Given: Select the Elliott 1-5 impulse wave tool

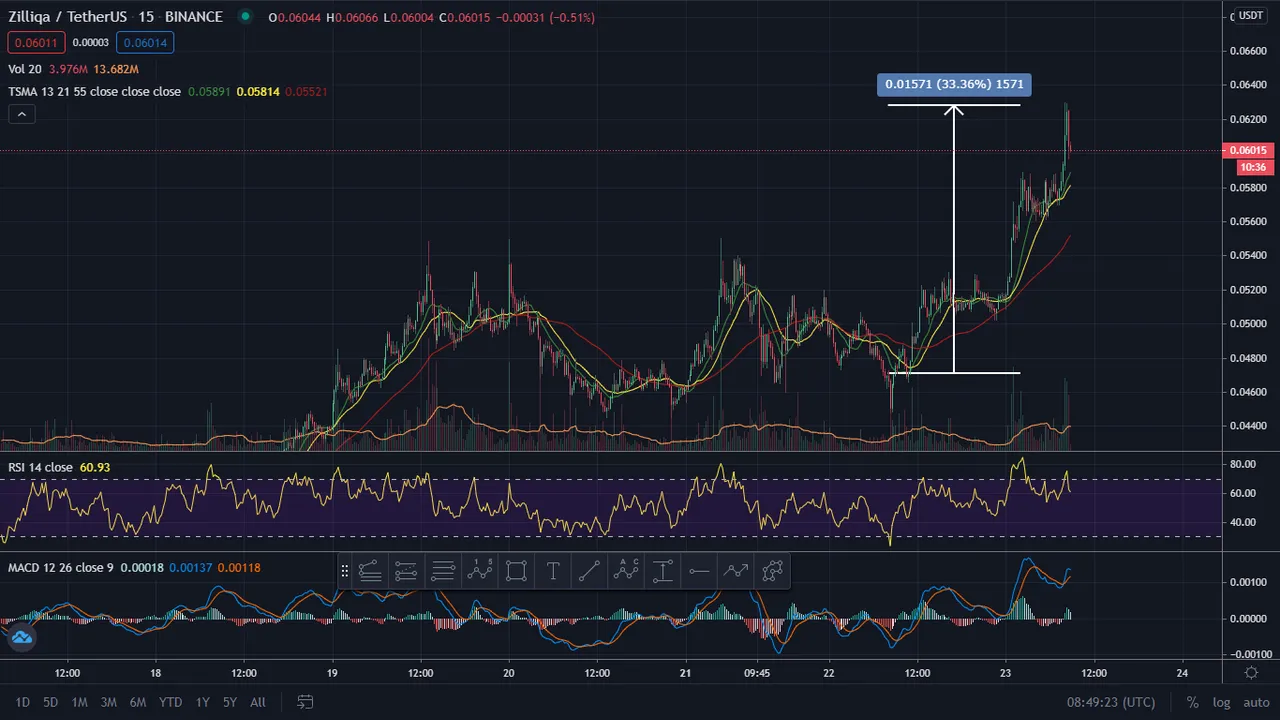Looking at the screenshot, I should pyautogui.click(x=480, y=571).
